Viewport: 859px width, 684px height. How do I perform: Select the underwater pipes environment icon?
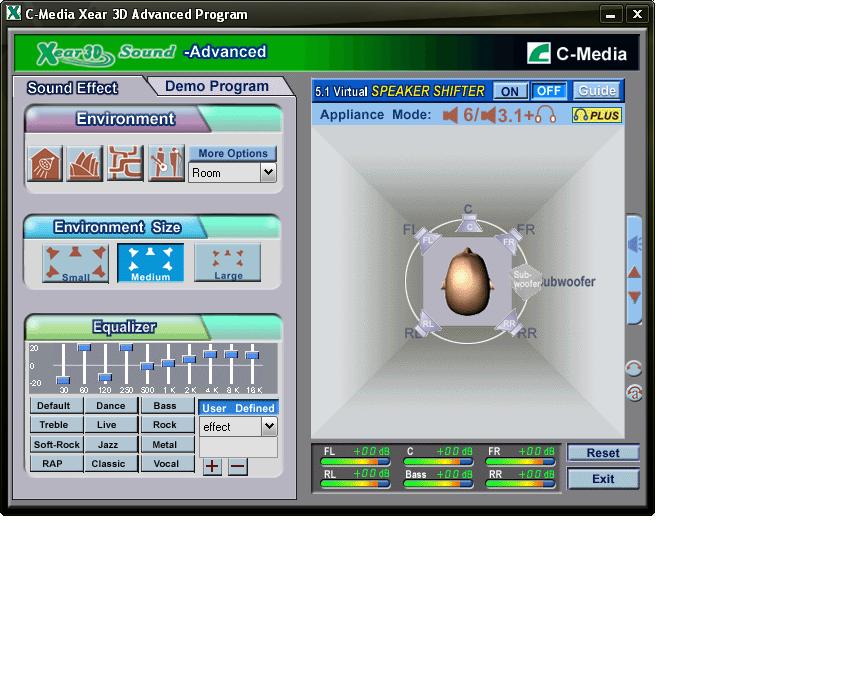tap(125, 163)
